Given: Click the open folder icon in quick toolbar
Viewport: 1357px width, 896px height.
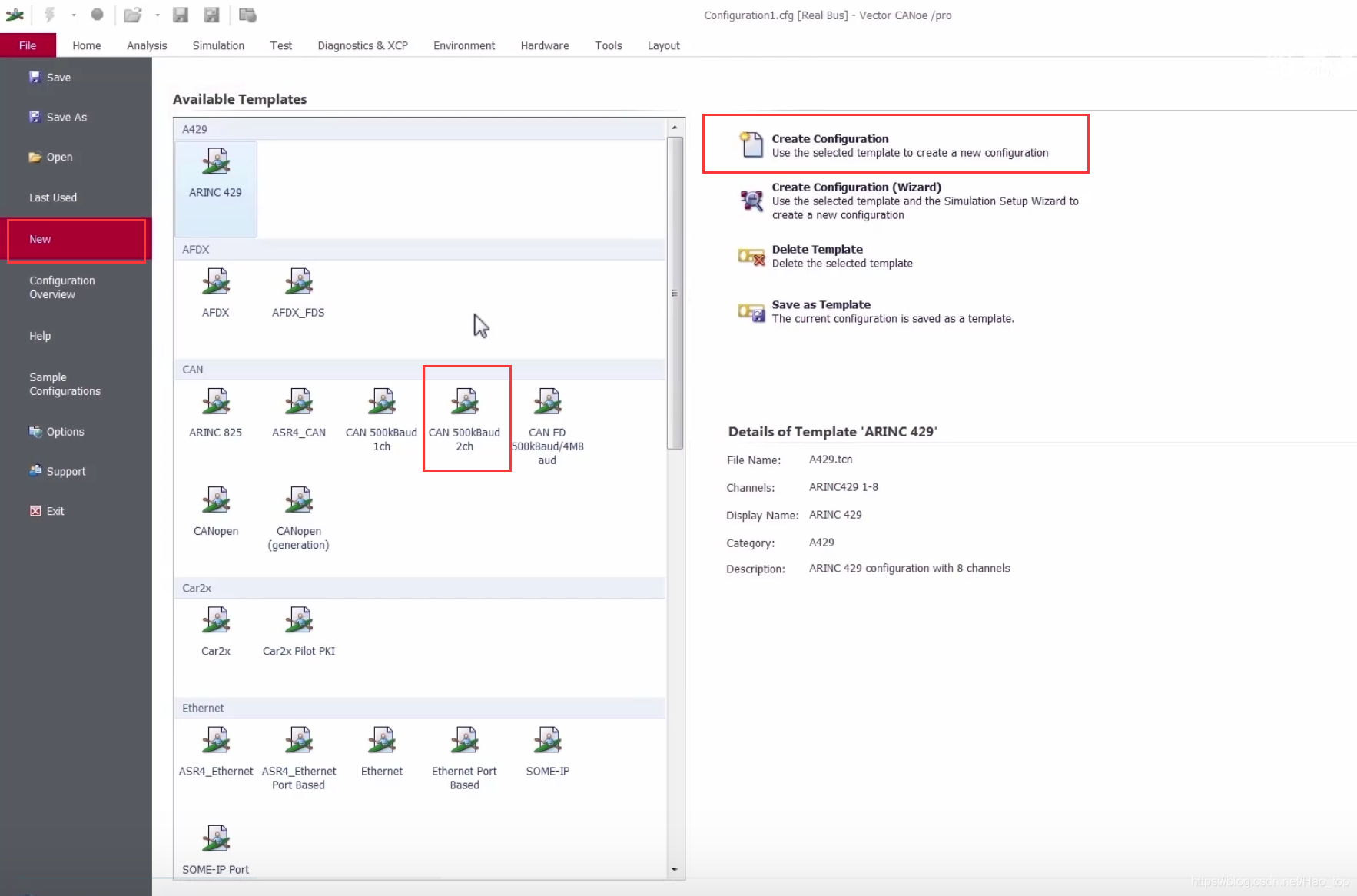Looking at the screenshot, I should [x=134, y=15].
